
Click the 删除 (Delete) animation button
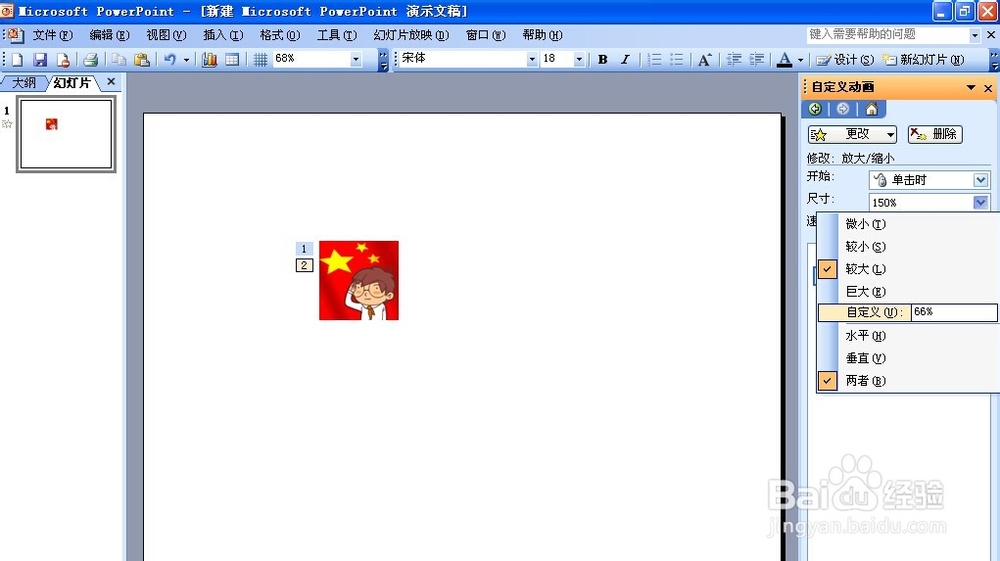[935, 135]
